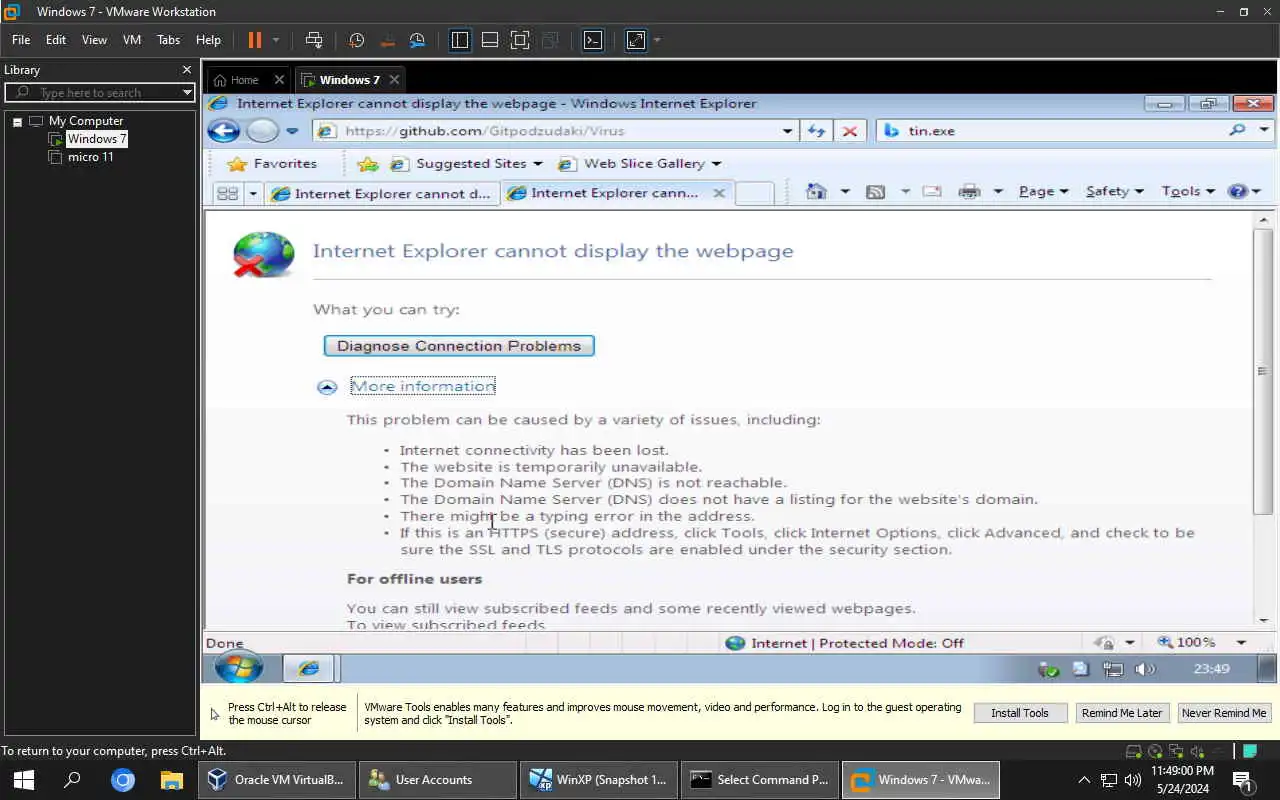Click Install Tools button
The image size is (1280, 800).
coord(1020,713)
